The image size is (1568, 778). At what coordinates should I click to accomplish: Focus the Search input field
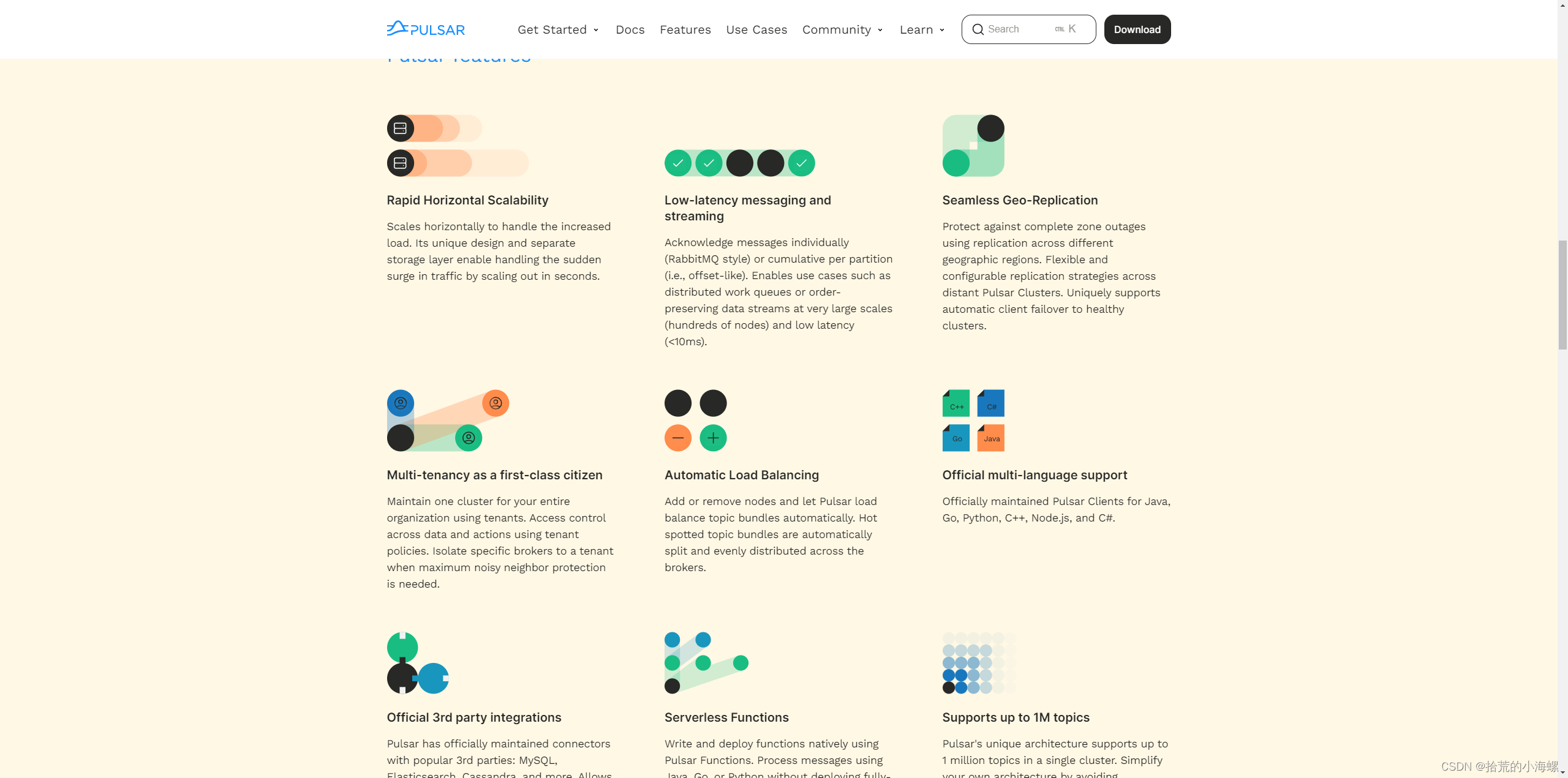coord(1029,29)
